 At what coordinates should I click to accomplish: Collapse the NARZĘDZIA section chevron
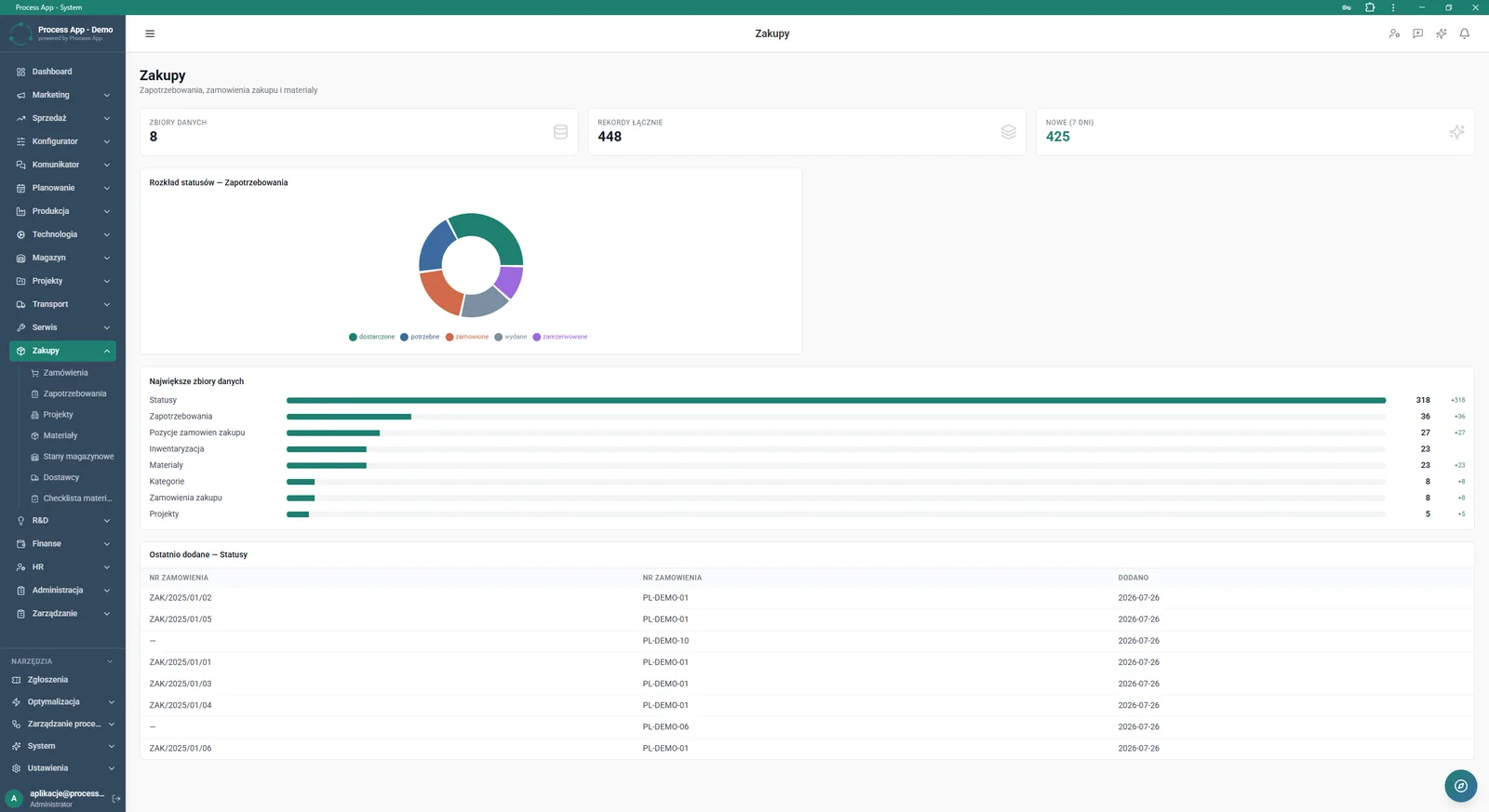[110, 661]
